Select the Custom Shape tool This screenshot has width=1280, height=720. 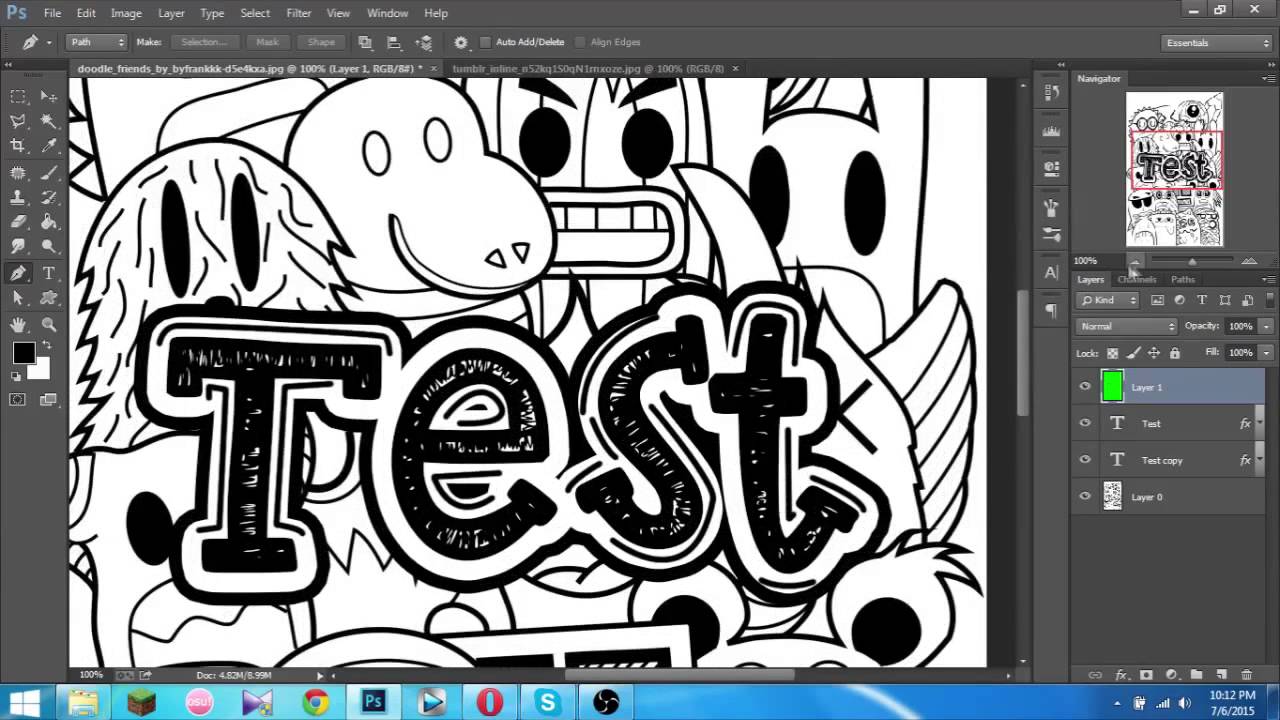pos(49,298)
